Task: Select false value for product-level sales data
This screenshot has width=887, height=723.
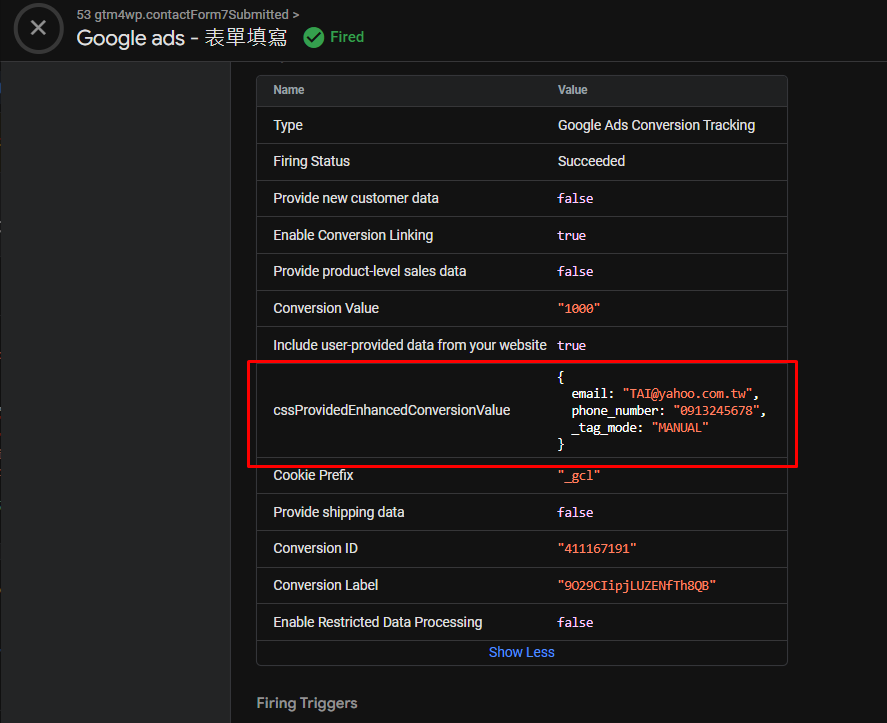Action: [575, 272]
